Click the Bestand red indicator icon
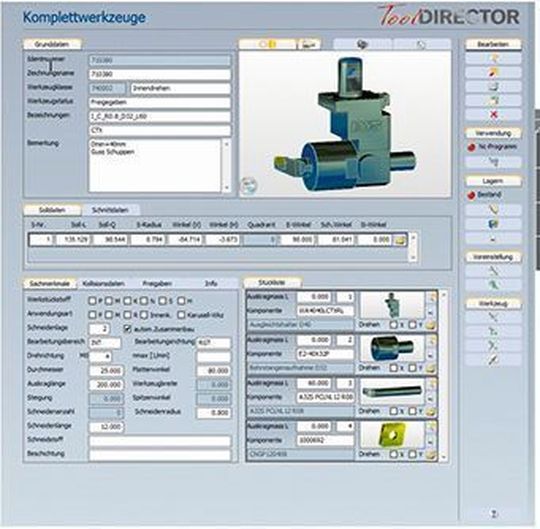The height and width of the screenshot is (529, 540). tap(471, 195)
